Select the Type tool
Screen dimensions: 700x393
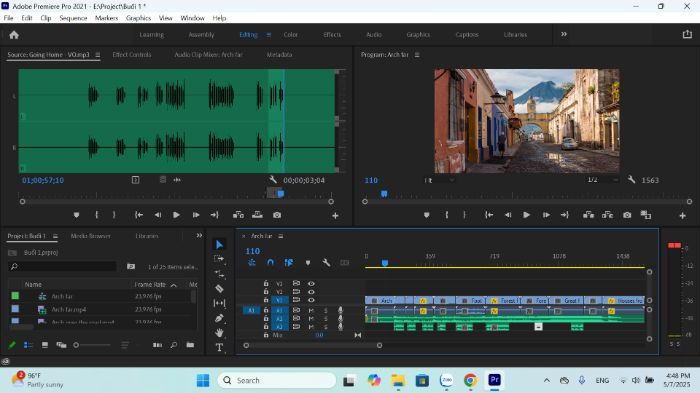click(x=219, y=347)
